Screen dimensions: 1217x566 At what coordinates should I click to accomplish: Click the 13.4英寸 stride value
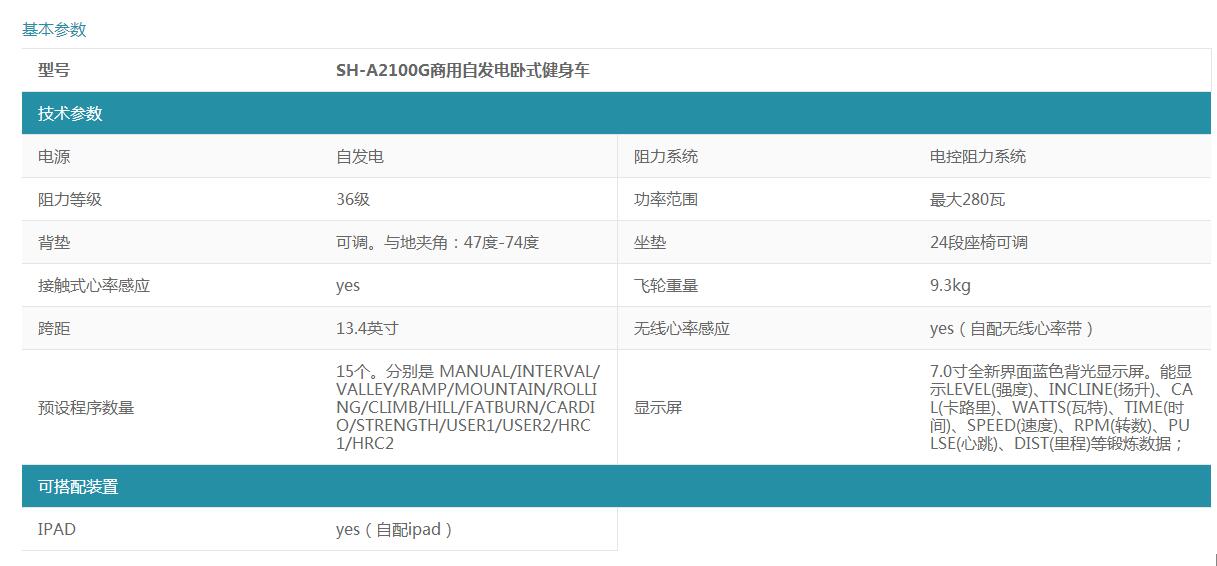366,328
